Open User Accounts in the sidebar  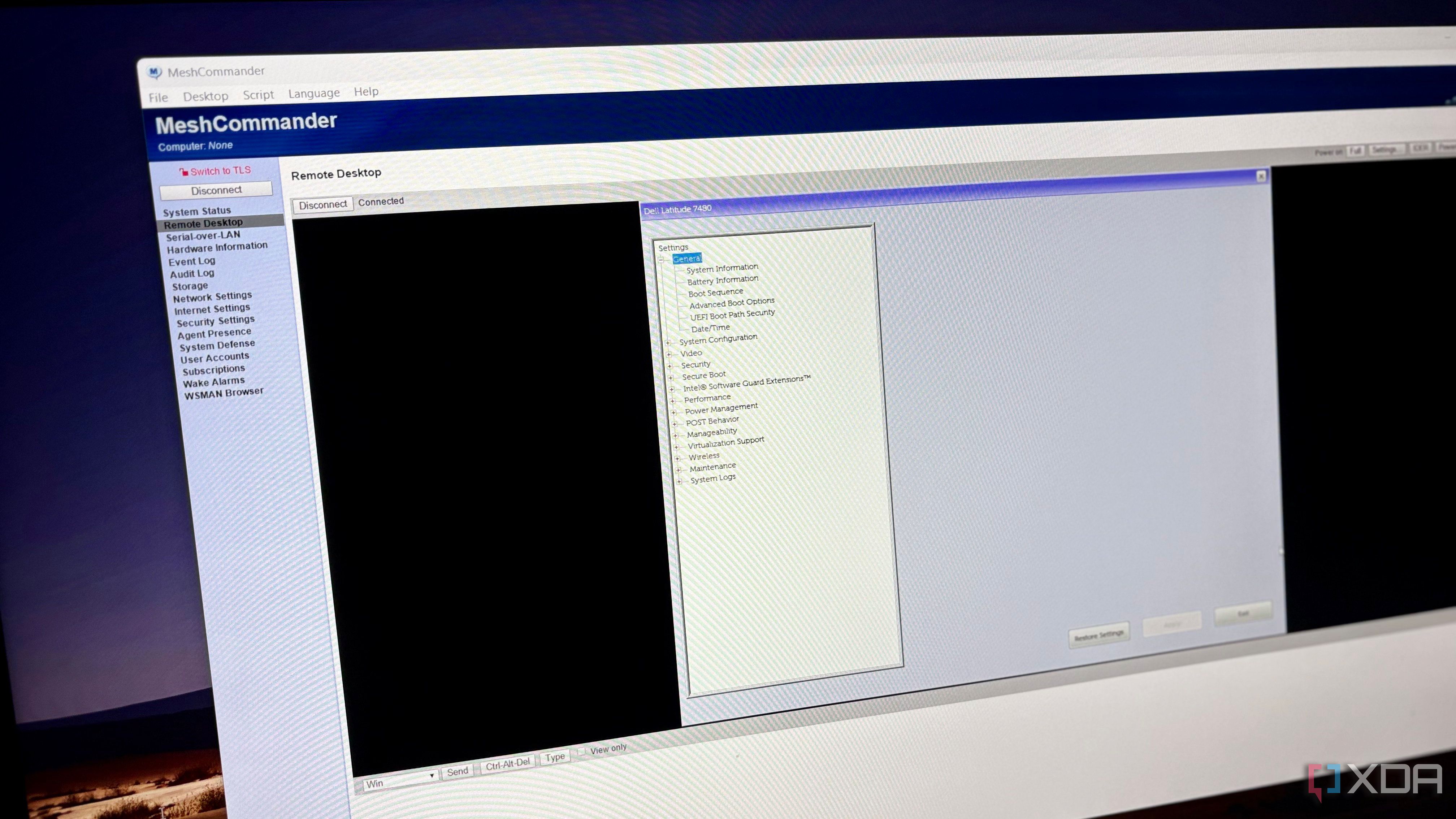[x=215, y=358]
